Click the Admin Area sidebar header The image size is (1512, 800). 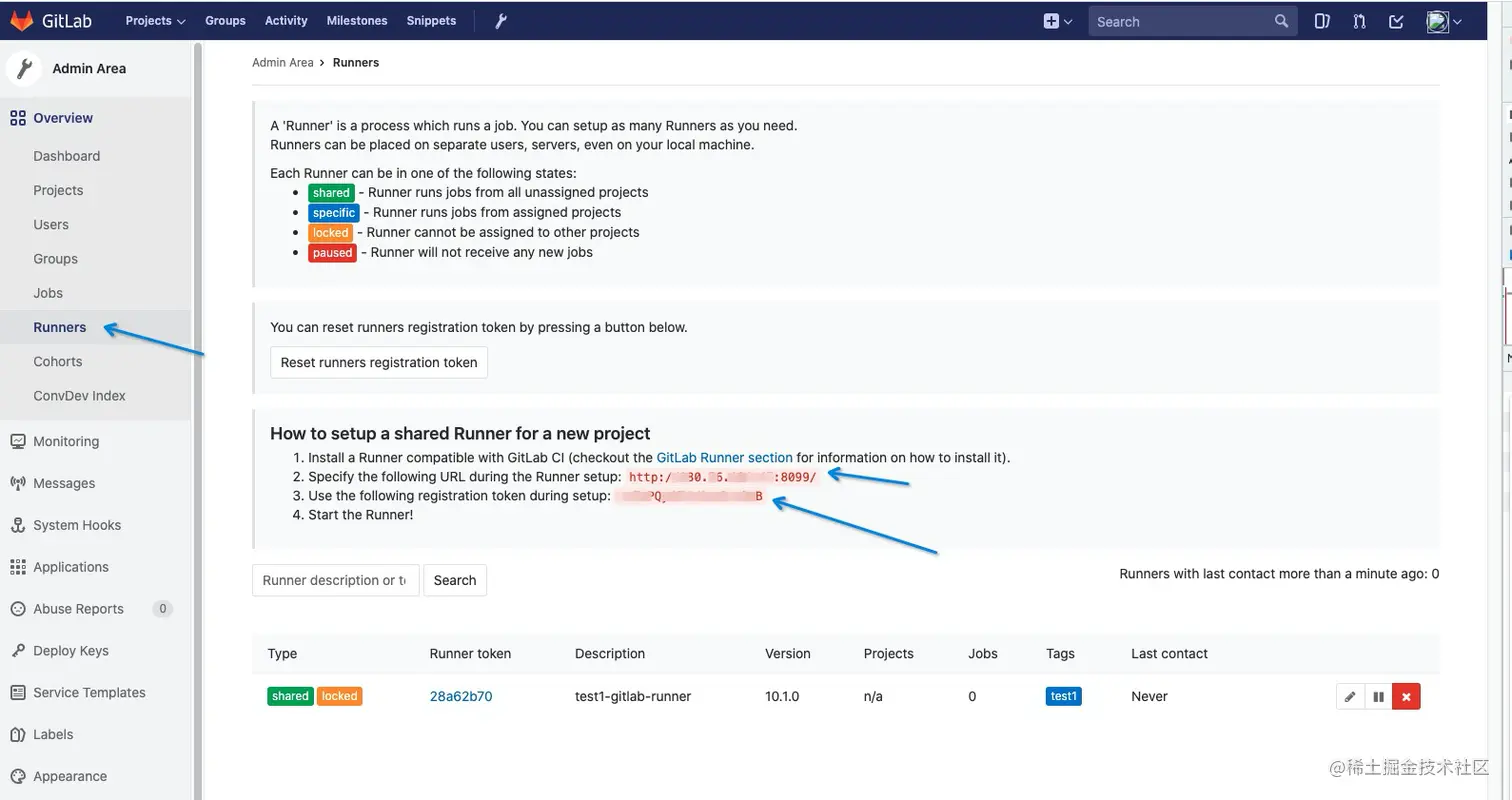pos(95,68)
